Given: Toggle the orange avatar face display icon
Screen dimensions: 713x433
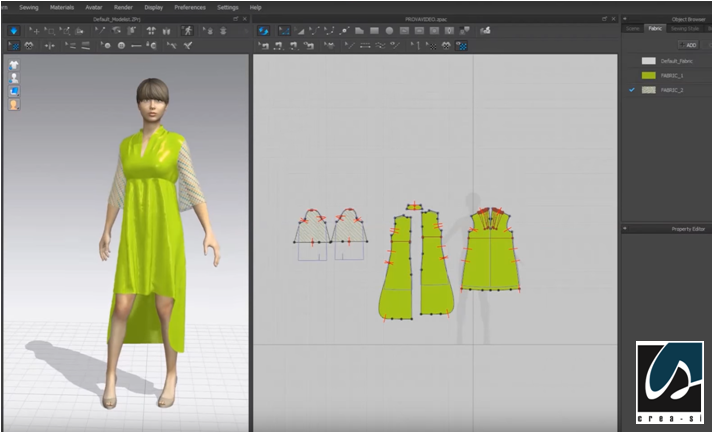Looking at the screenshot, I should coord(14,104).
